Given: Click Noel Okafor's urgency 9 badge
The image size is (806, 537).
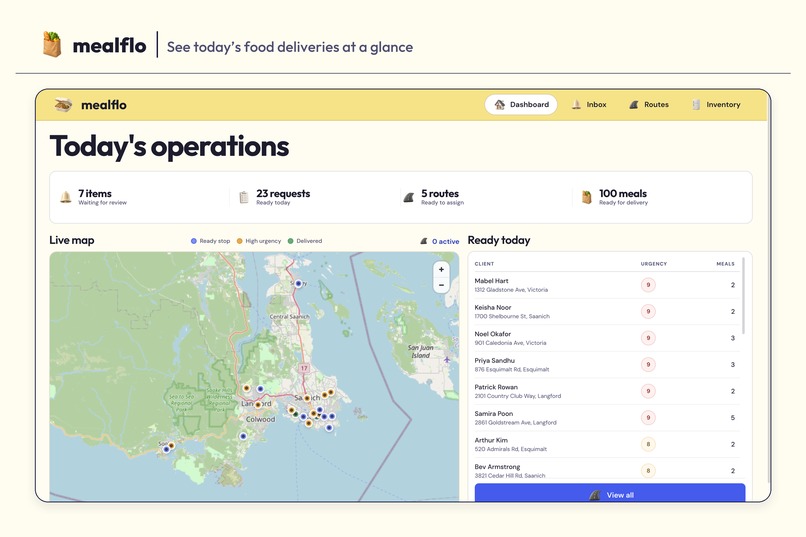Looking at the screenshot, I should click(648, 338).
